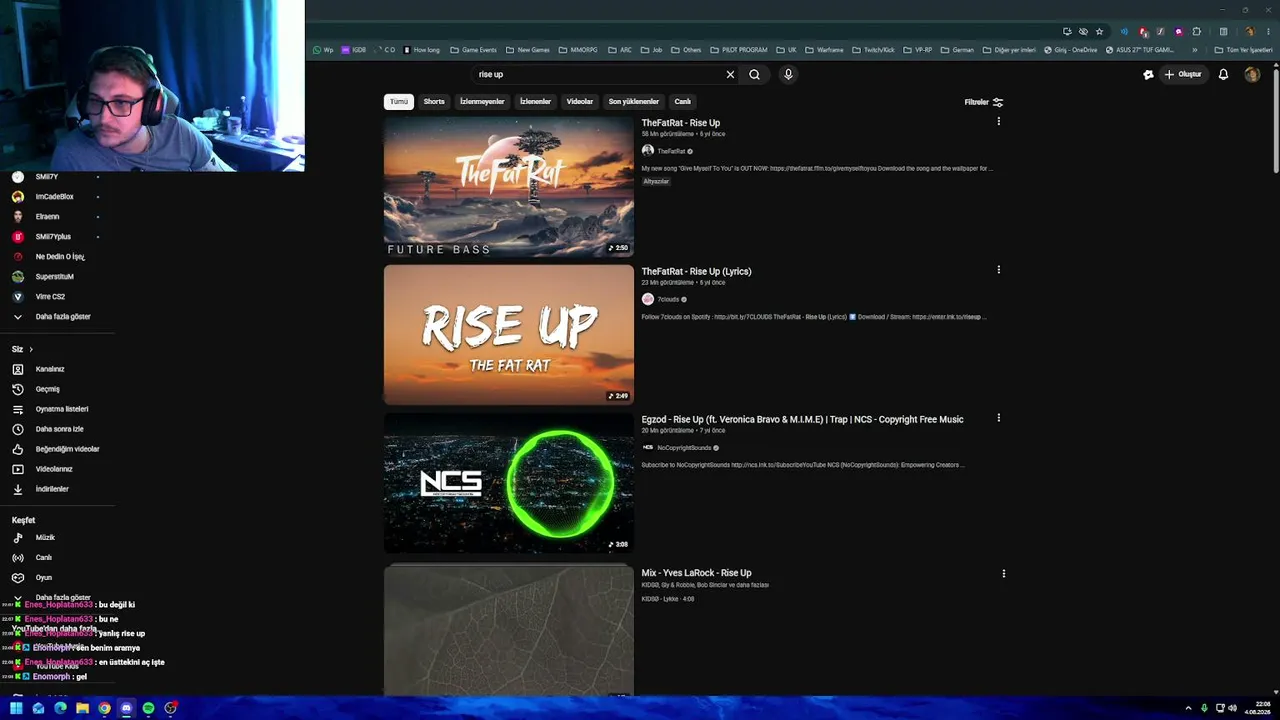Visit the 7clouds channel avatar
The width and height of the screenshot is (1280, 720).
click(x=648, y=299)
